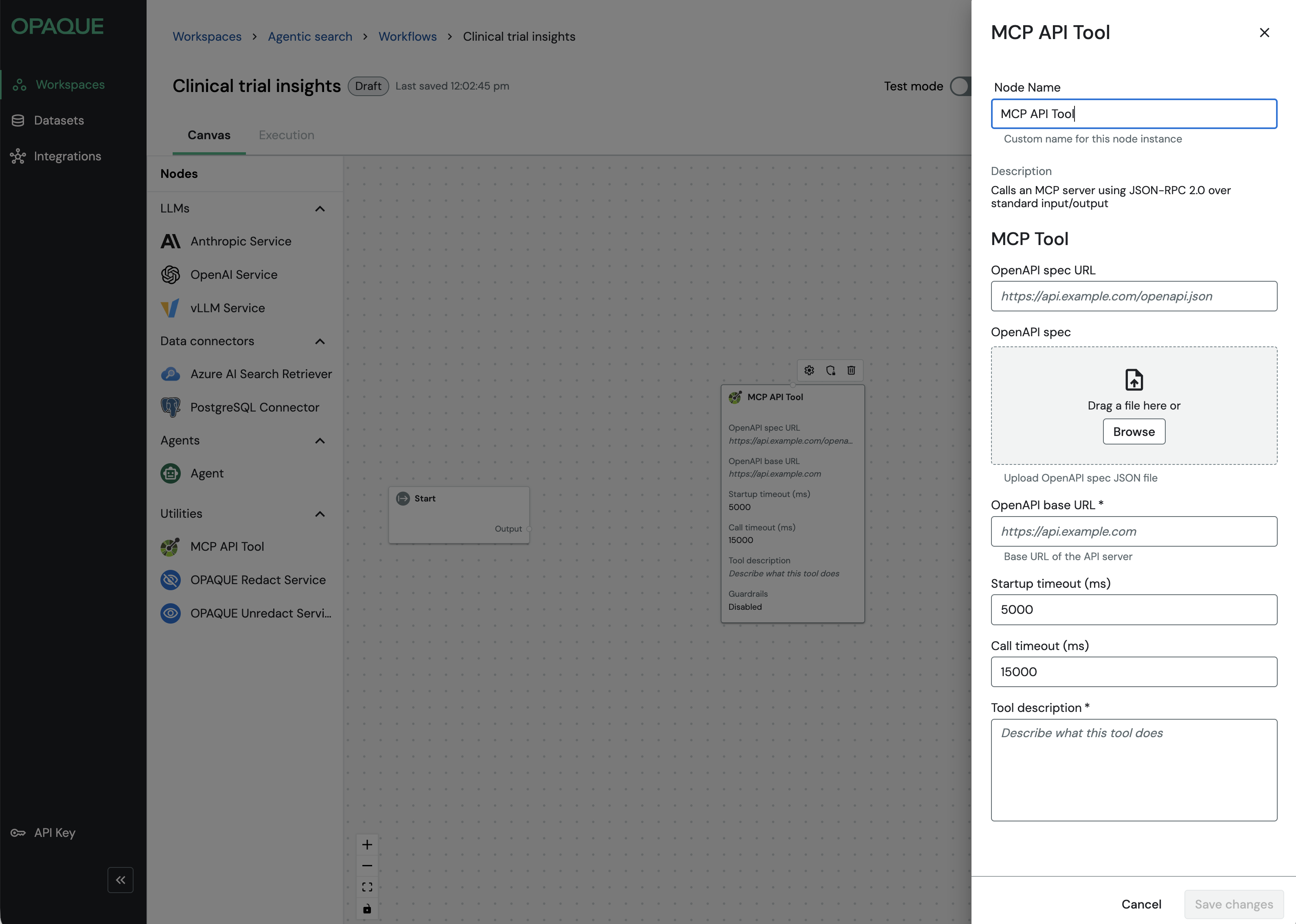Image resolution: width=1296 pixels, height=924 pixels.
Task: Click the delete trash icon above the node
Action: click(x=851, y=370)
